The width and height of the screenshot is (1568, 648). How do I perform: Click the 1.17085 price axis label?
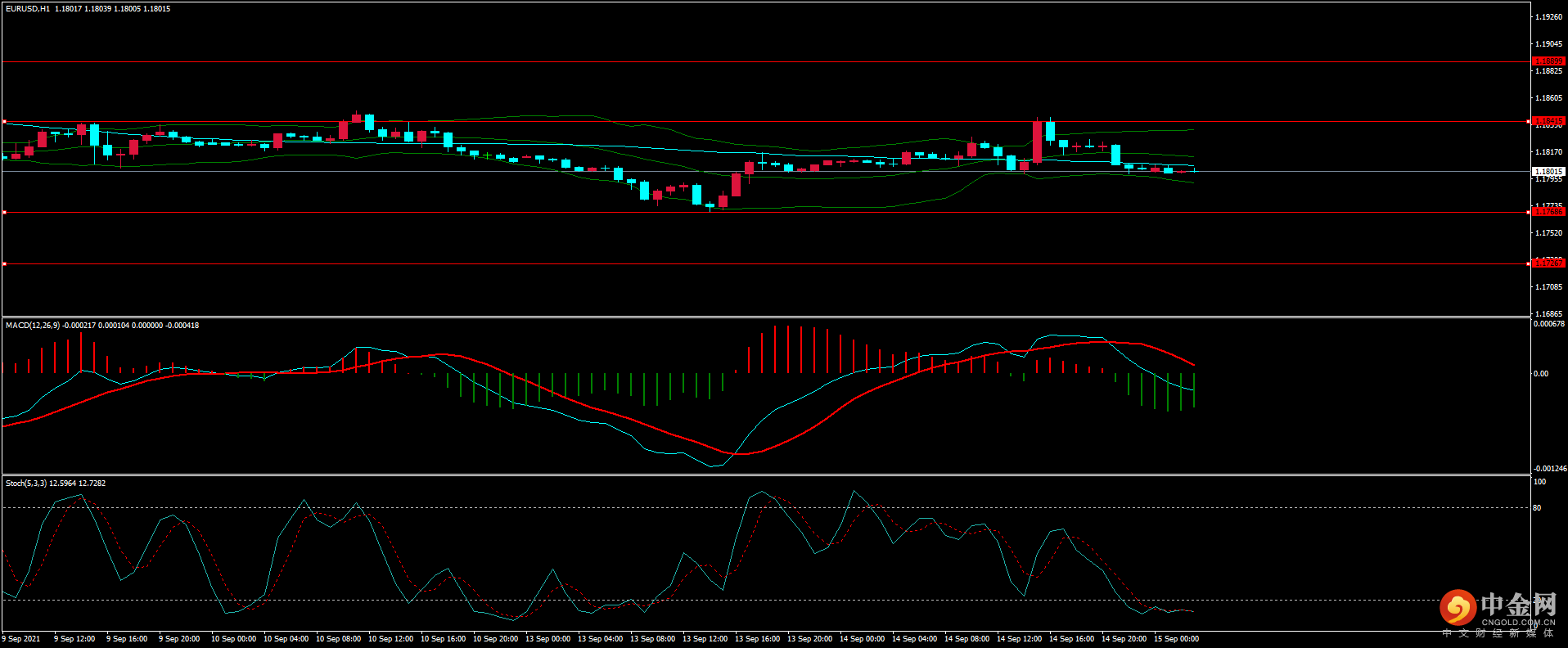coord(1548,287)
